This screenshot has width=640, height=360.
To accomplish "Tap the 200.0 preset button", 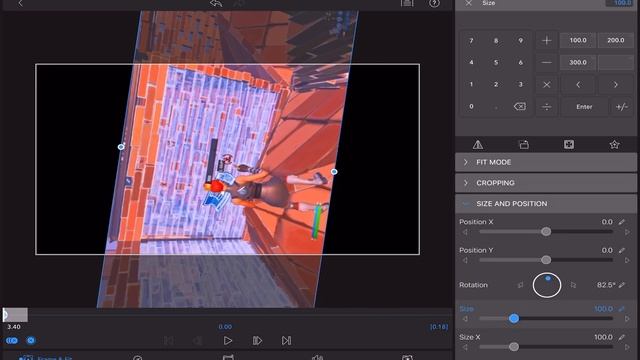I will [616, 40].
